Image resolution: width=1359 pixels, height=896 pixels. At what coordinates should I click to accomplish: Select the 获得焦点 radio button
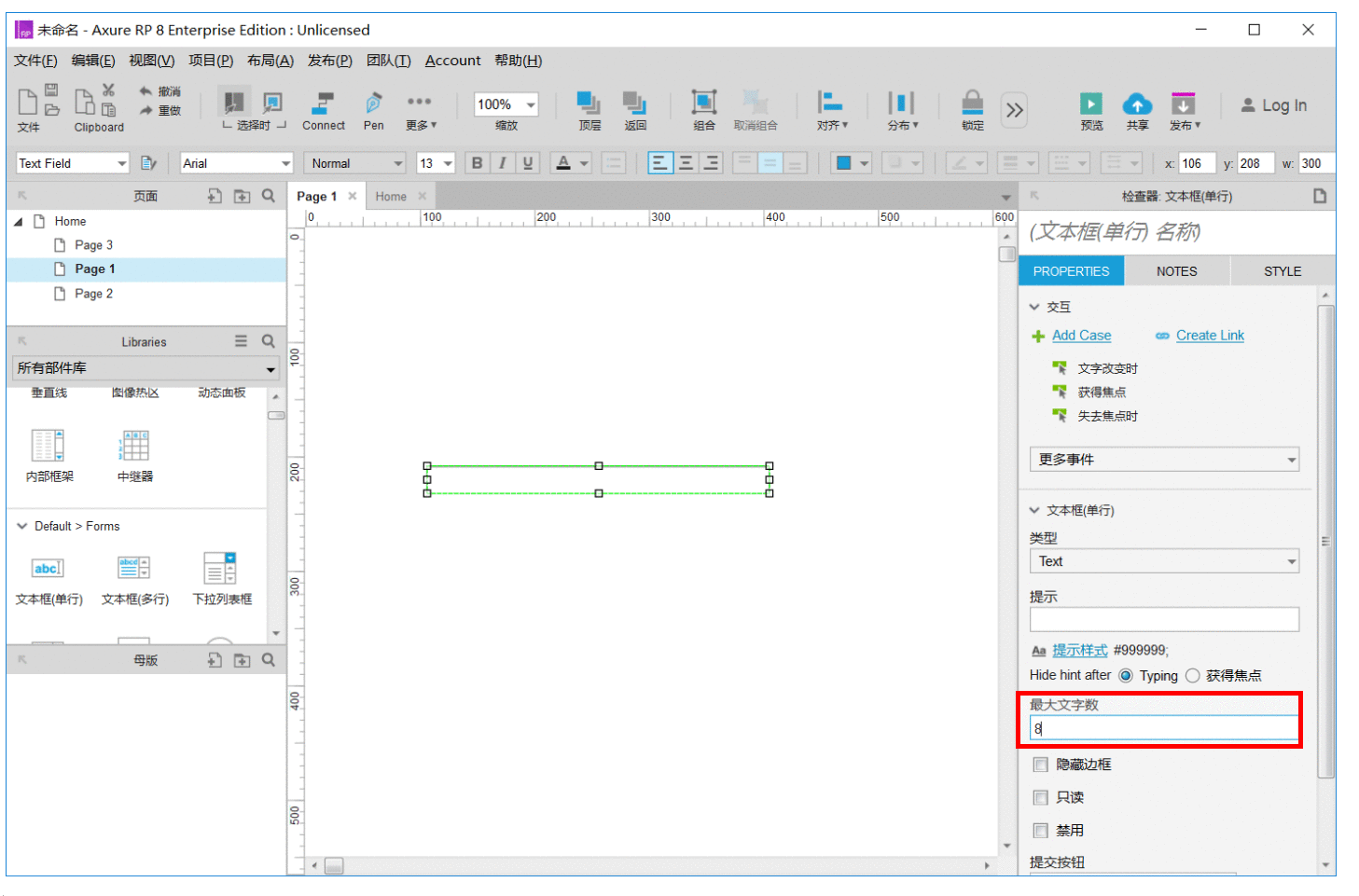coord(1192,676)
